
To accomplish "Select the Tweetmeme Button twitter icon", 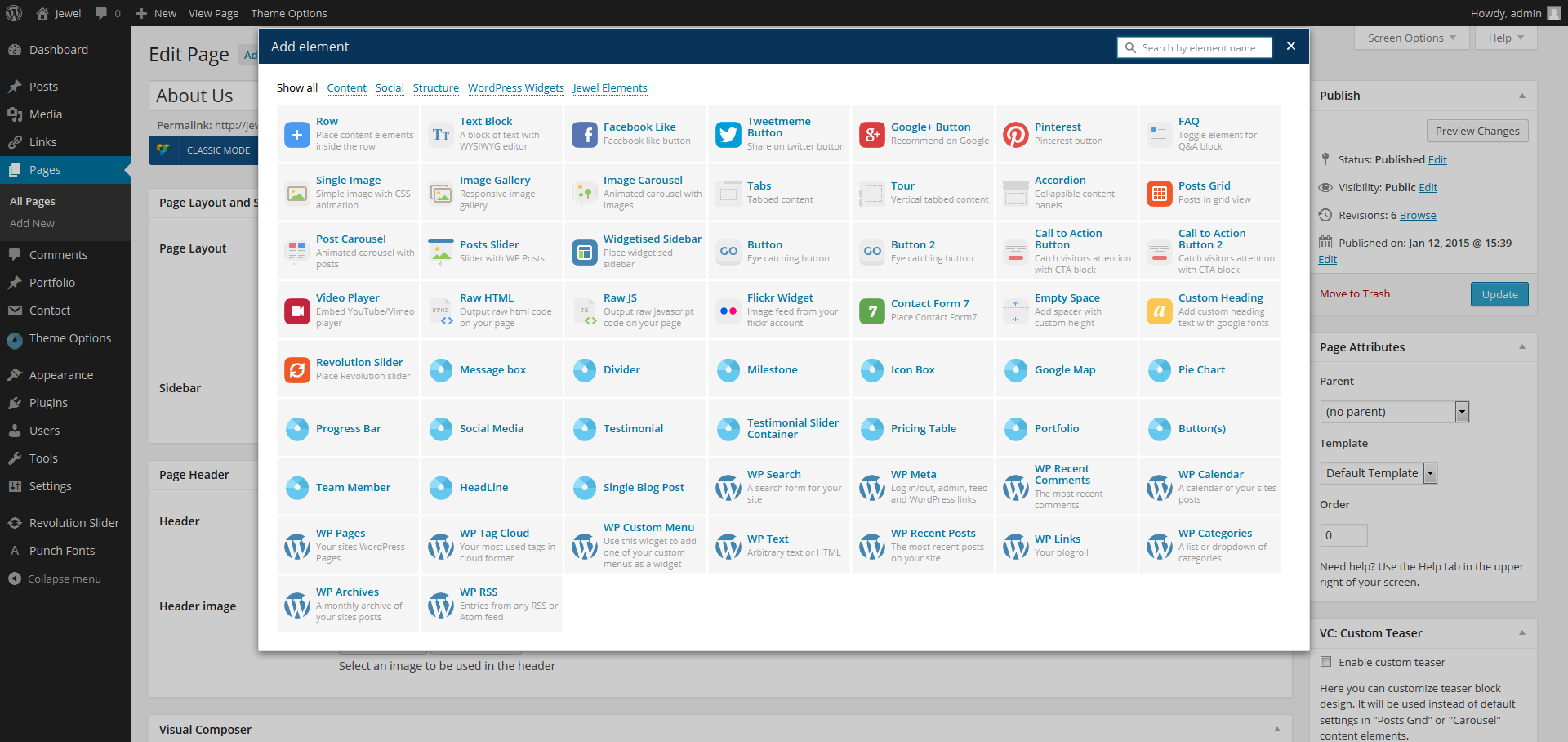I will tap(728, 134).
